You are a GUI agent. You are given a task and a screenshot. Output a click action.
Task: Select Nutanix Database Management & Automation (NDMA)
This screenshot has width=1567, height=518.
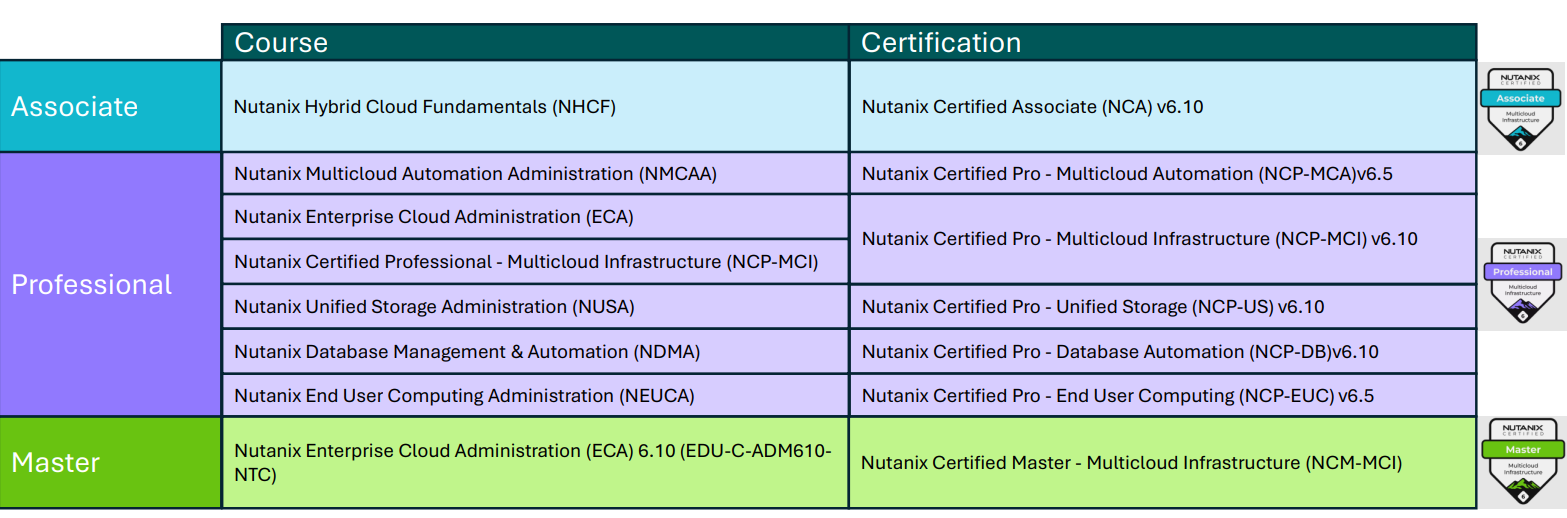466,351
